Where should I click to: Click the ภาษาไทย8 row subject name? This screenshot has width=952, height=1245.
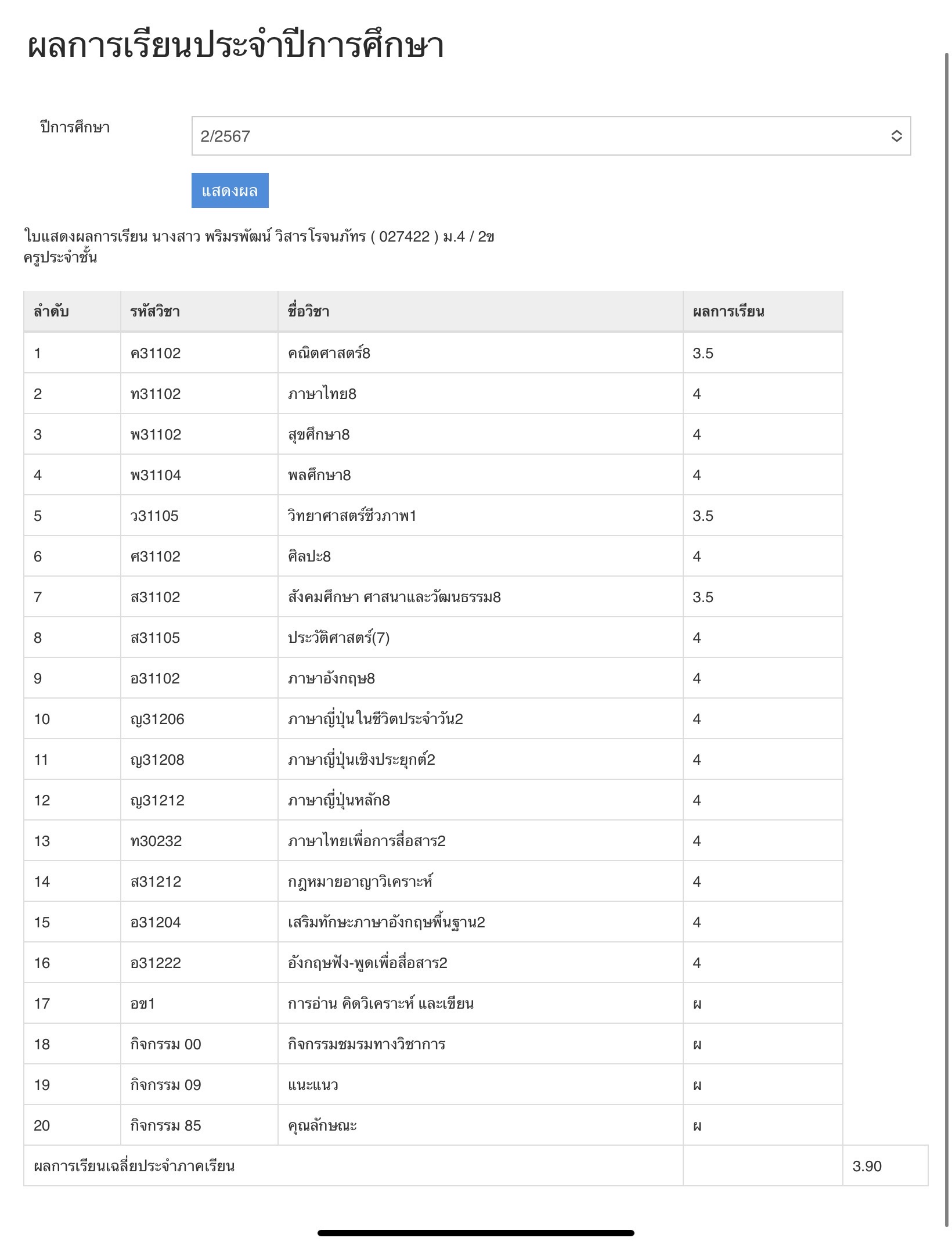[x=322, y=394]
